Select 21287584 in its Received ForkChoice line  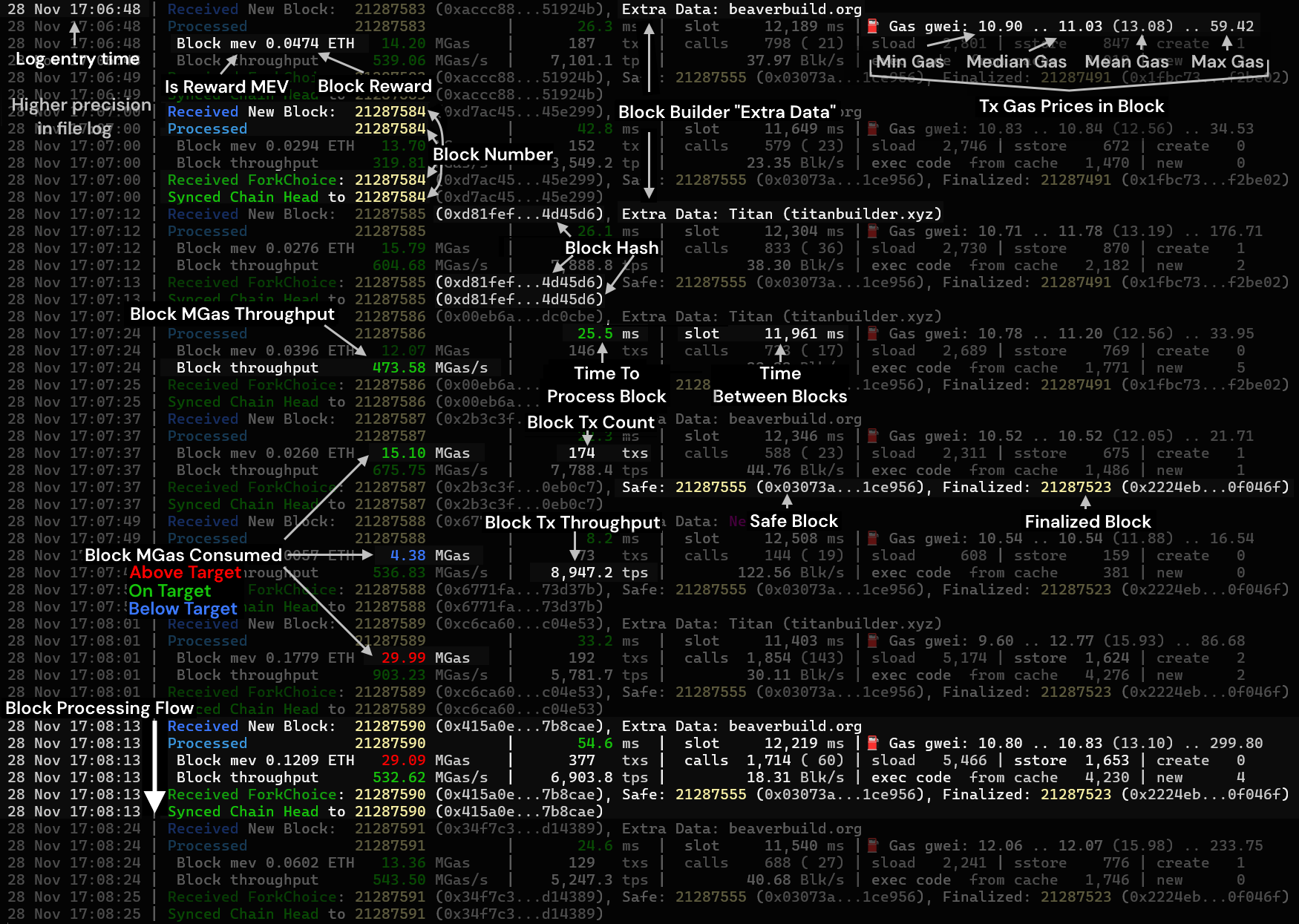pos(390,180)
